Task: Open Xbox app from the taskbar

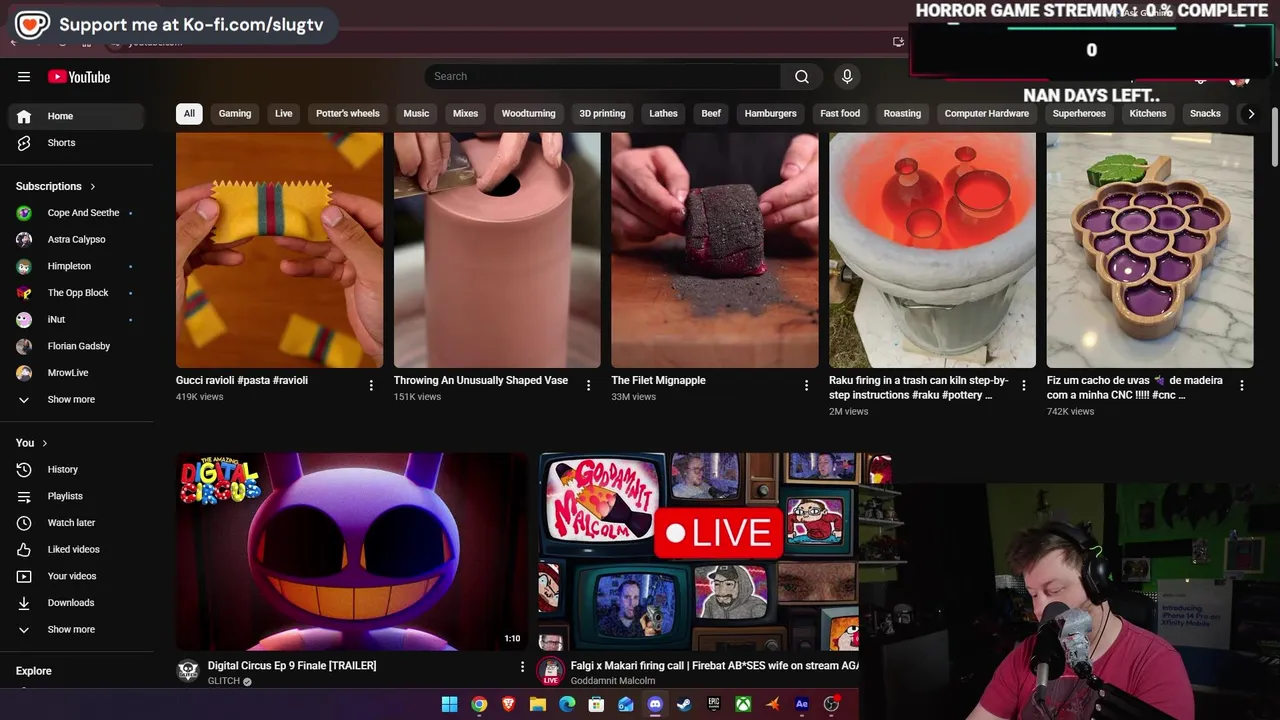Action: pos(743,704)
